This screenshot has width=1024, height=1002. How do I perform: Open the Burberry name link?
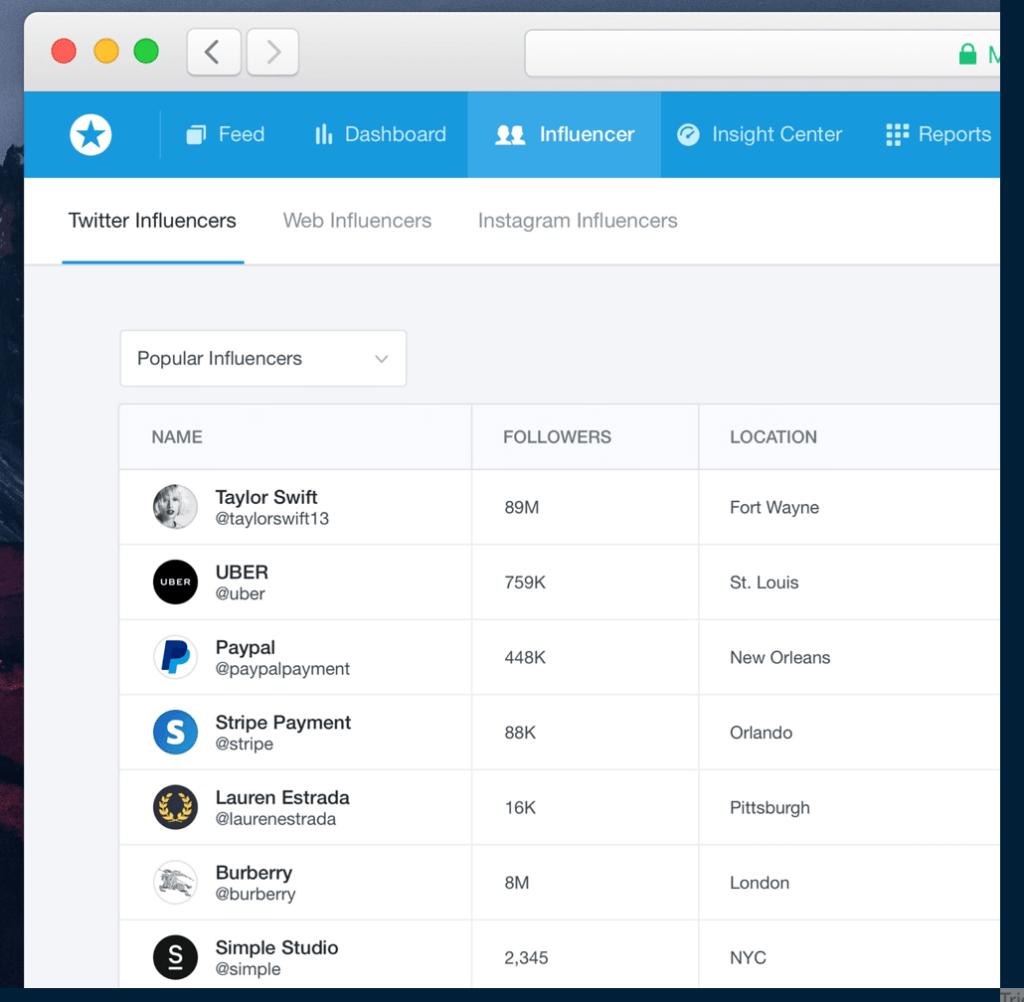coord(254,873)
